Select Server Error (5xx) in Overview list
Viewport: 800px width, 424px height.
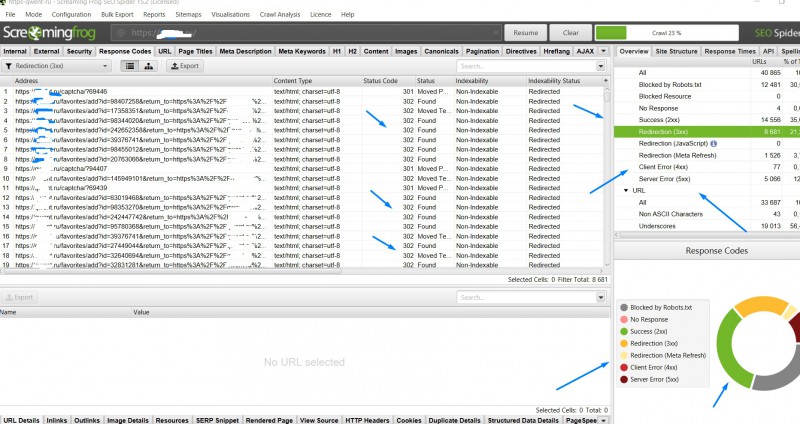coord(664,179)
